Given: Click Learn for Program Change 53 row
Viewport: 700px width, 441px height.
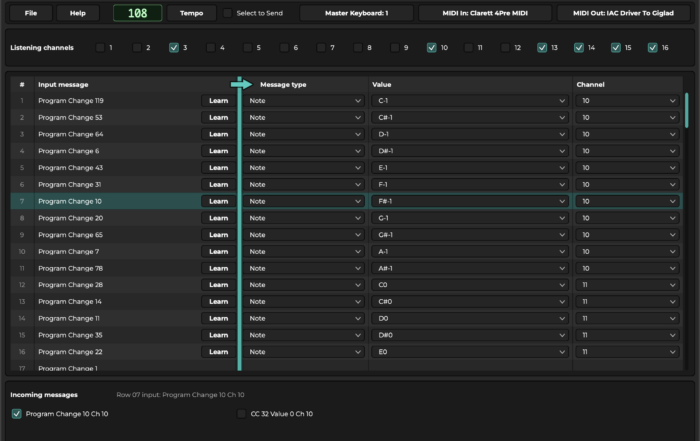Looking at the screenshot, I should tap(218, 118).
